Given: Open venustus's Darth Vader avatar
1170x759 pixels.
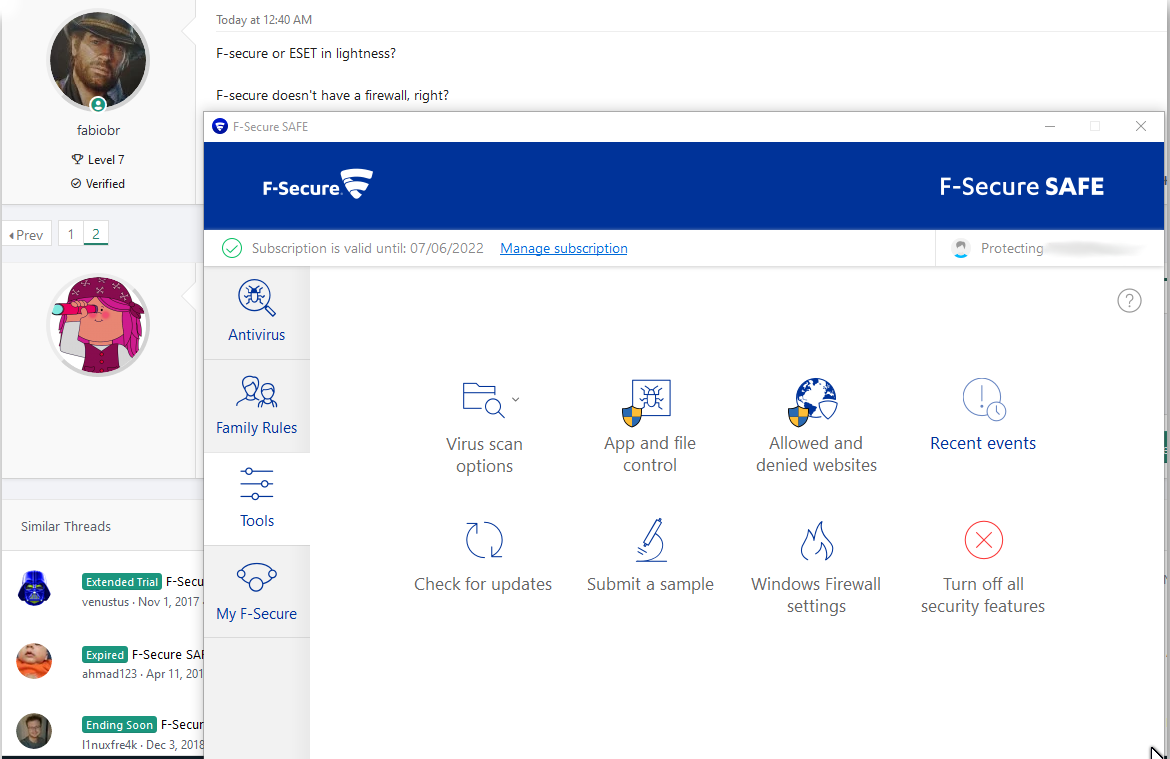Looking at the screenshot, I should coord(34,588).
